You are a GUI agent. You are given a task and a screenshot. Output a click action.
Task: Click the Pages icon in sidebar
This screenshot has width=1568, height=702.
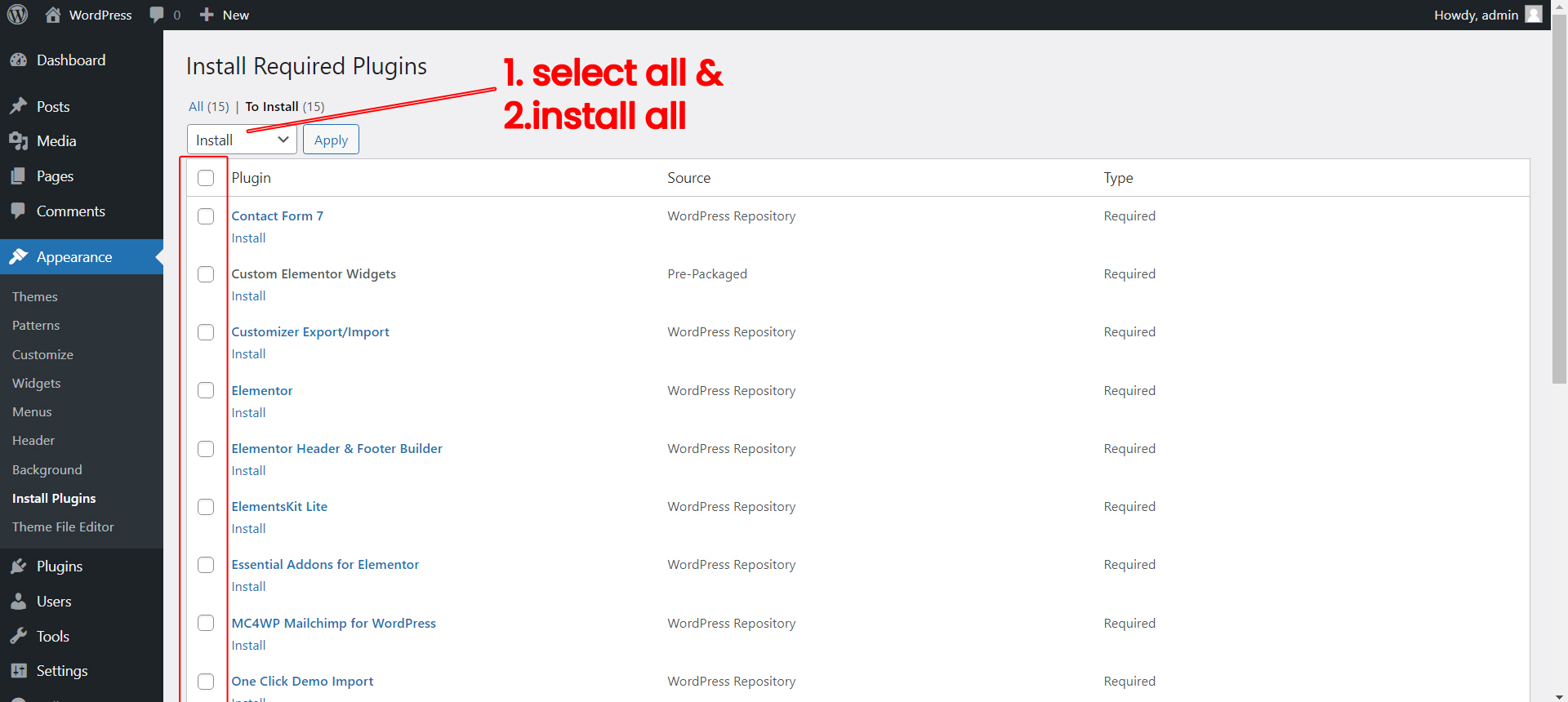[x=18, y=176]
